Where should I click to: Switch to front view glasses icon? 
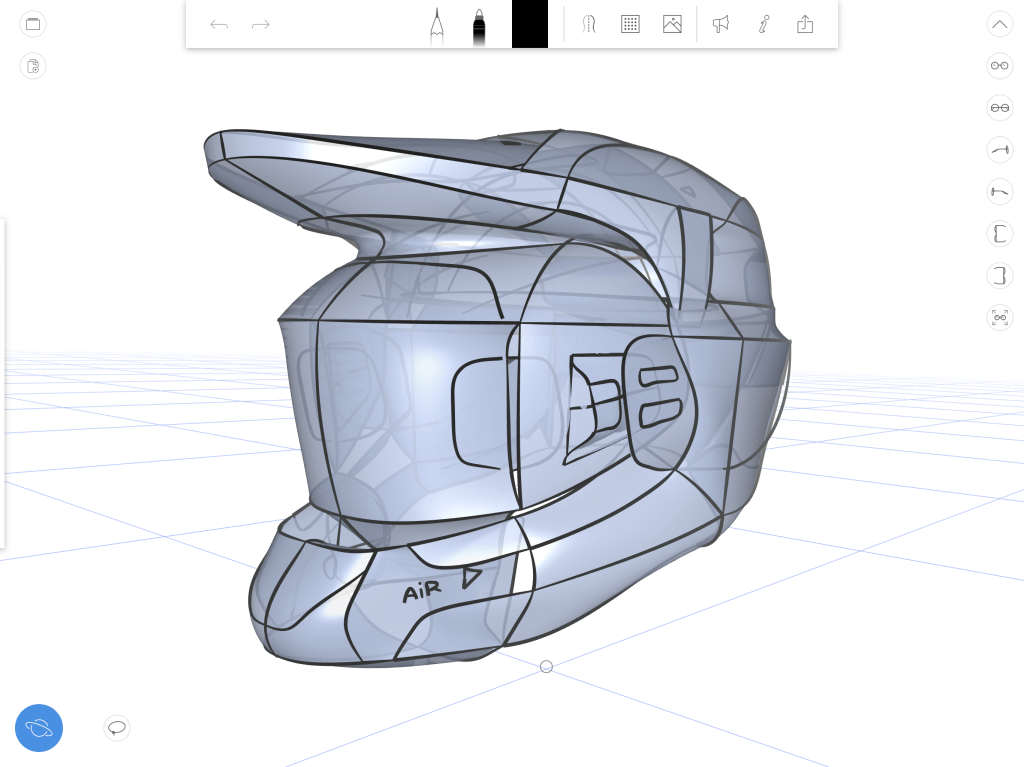click(x=999, y=66)
